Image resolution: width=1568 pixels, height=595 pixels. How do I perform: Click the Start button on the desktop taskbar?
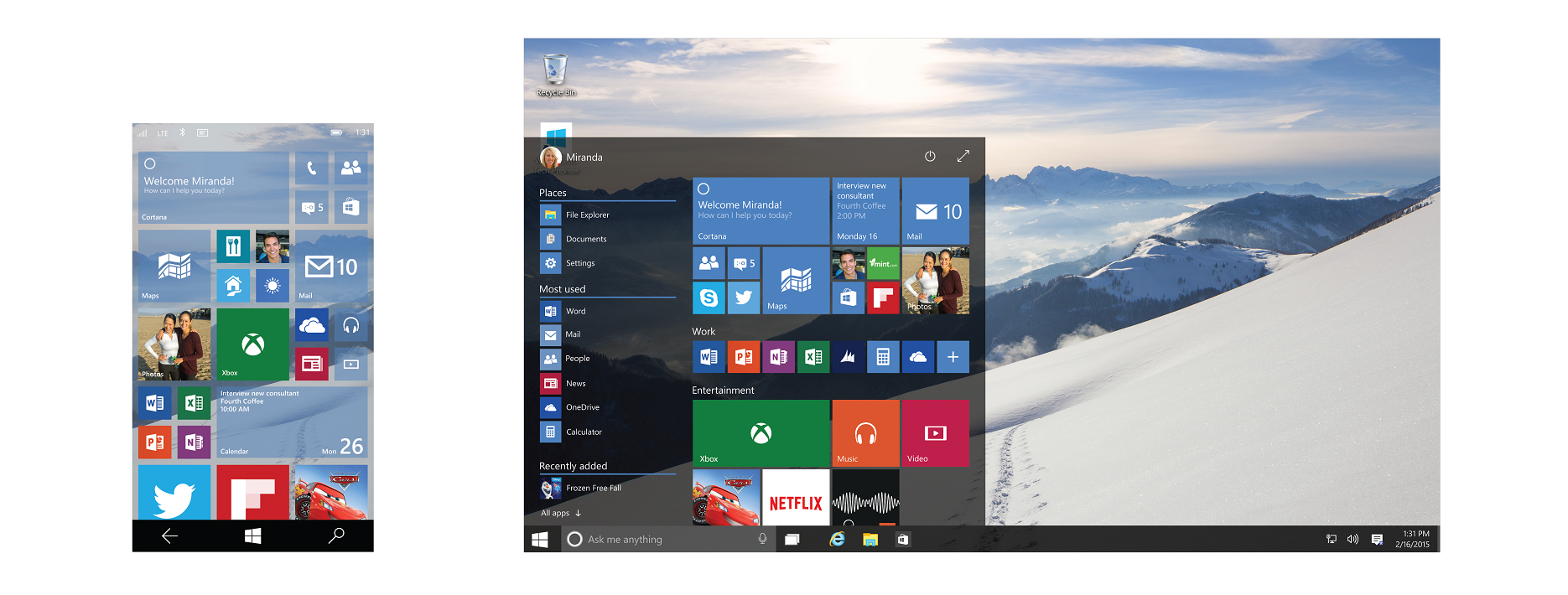540,539
